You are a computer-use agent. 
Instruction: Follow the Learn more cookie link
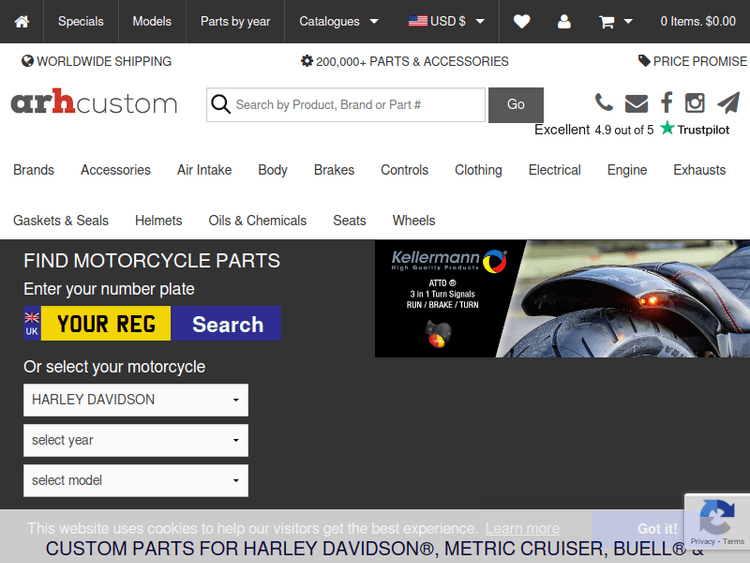click(x=522, y=529)
